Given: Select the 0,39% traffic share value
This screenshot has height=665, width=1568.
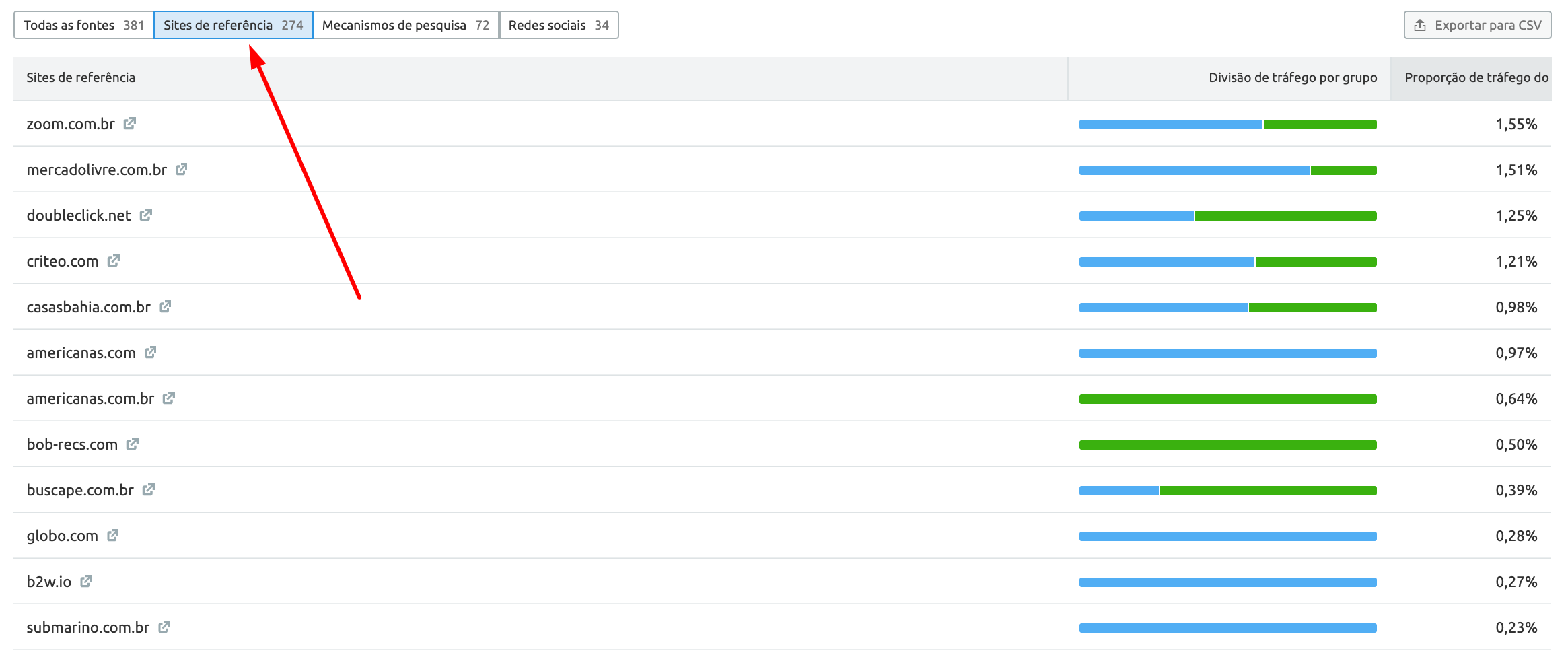Looking at the screenshot, I should pyautogui.click(x=1516, y=490).
